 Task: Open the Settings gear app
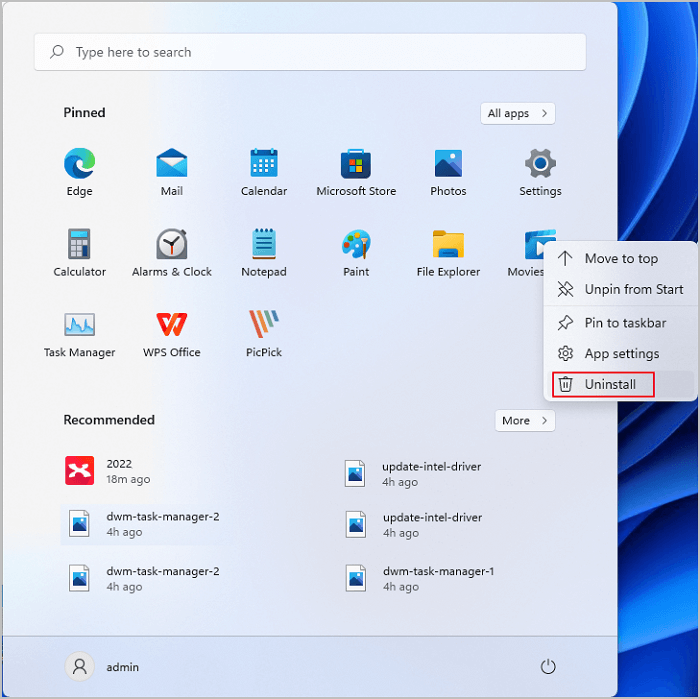coord(540,172)
